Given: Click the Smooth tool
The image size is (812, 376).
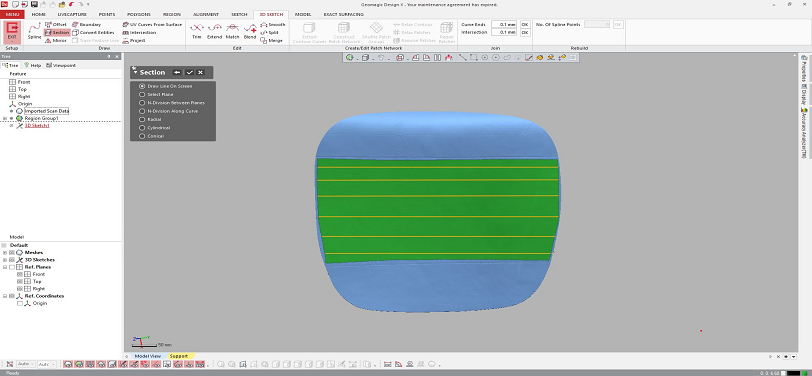Looking at the screenshot, I should click(272, 24).
